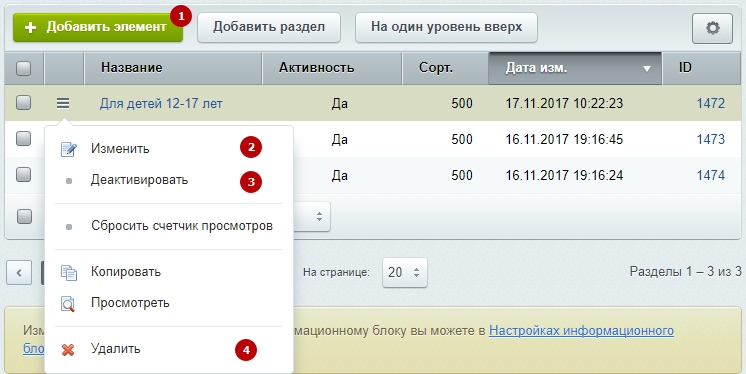Click На один уровень вверх button
Screen dimensions: 746x374
(446, 27)
